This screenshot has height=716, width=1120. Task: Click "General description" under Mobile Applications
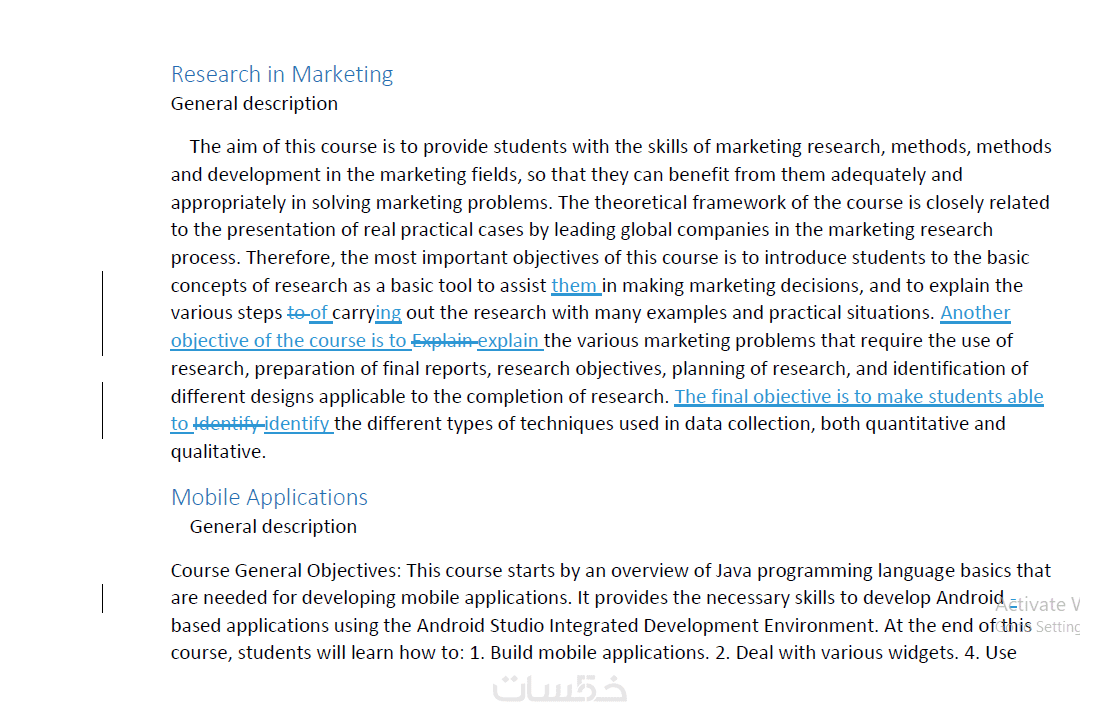point(273,526)
